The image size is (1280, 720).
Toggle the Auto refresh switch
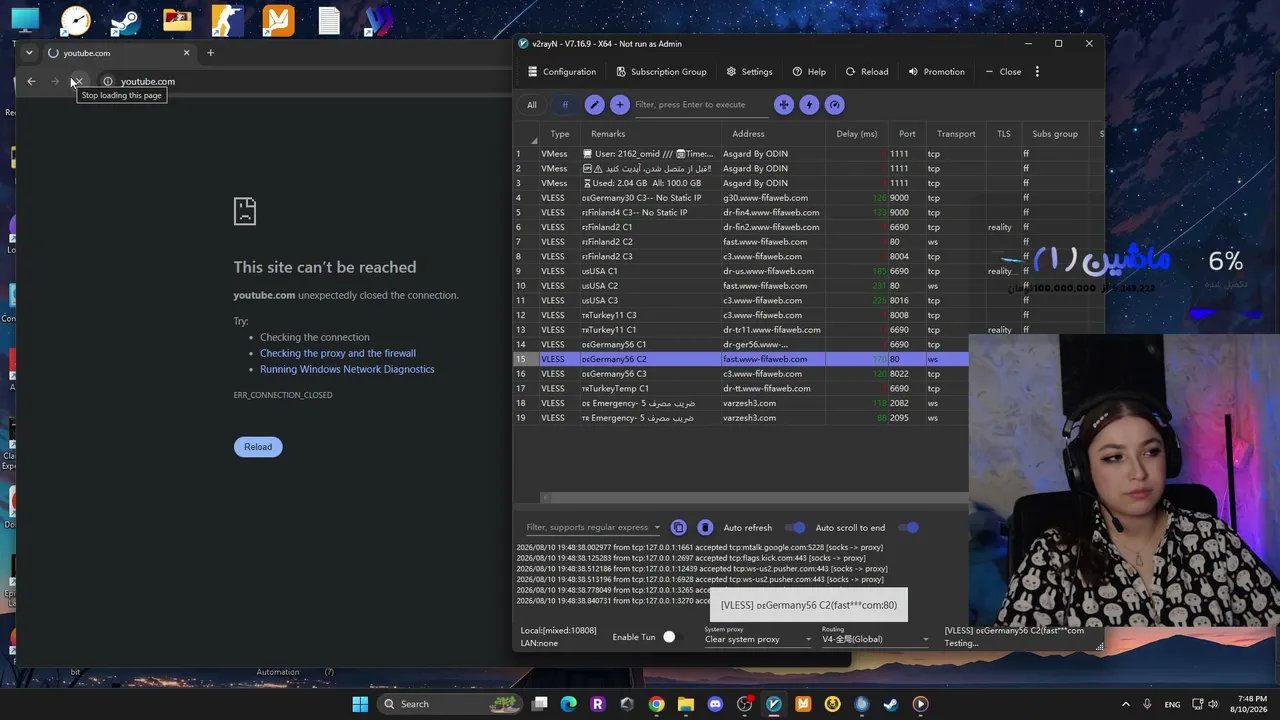(795, 527)
